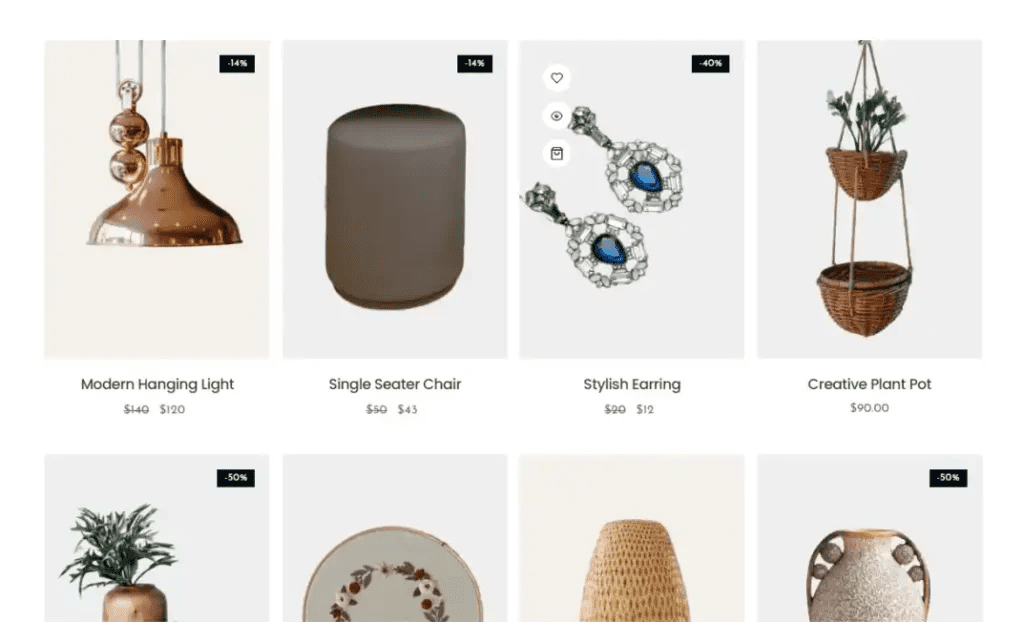1024x622 pixels.
Task: Click -50% badge on ceramic vase product
Action: pos(948,478)
